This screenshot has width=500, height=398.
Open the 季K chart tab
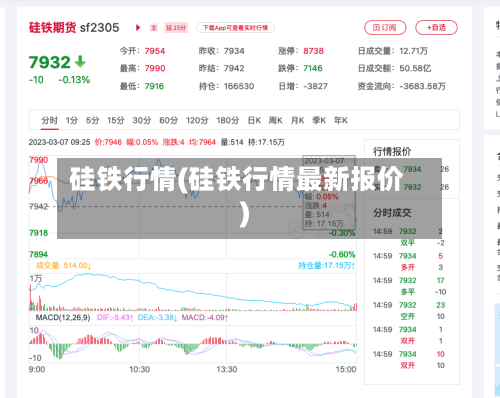pyautogui.click(x=319, y=120)
